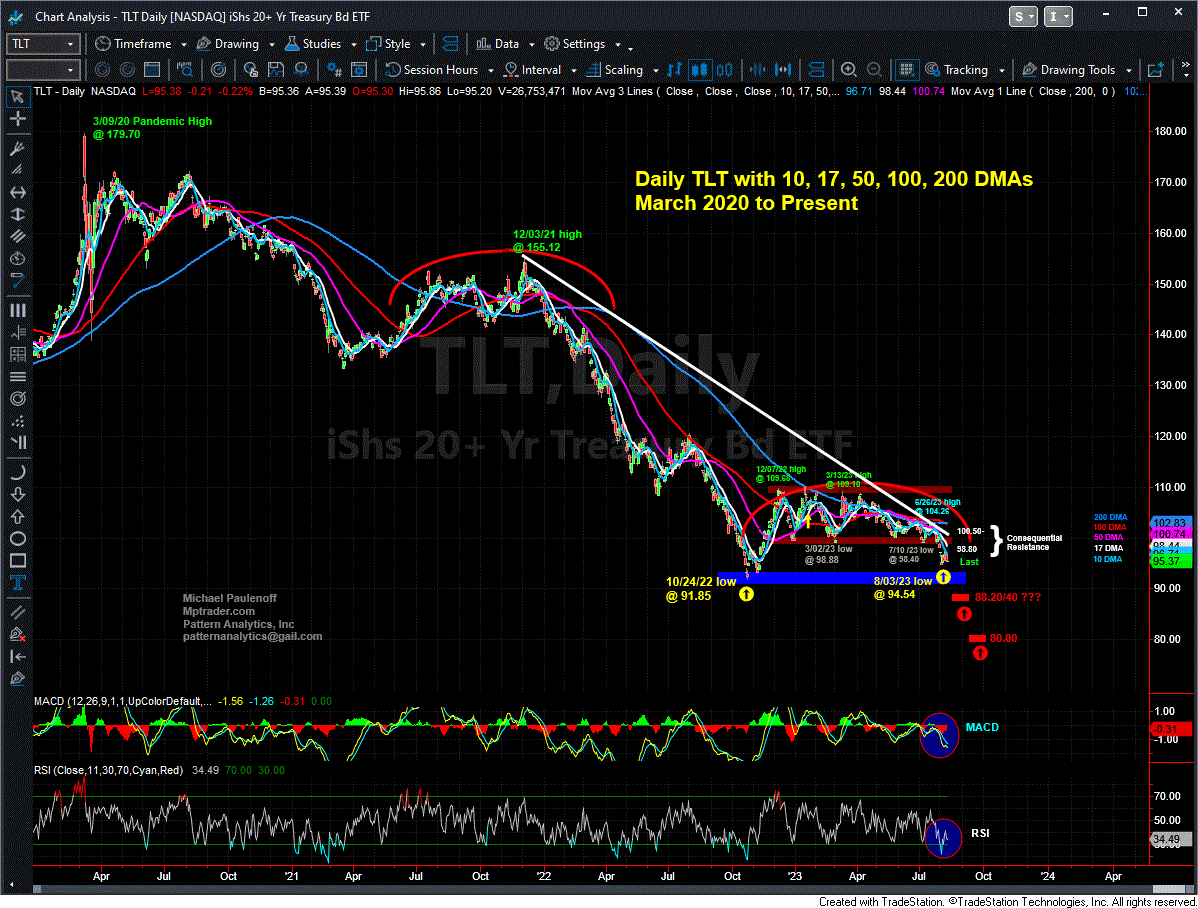This screenshot has width=1198, height=908.
Task: Toggle the data grid tracking button
Action: click(x=906, y=70)
